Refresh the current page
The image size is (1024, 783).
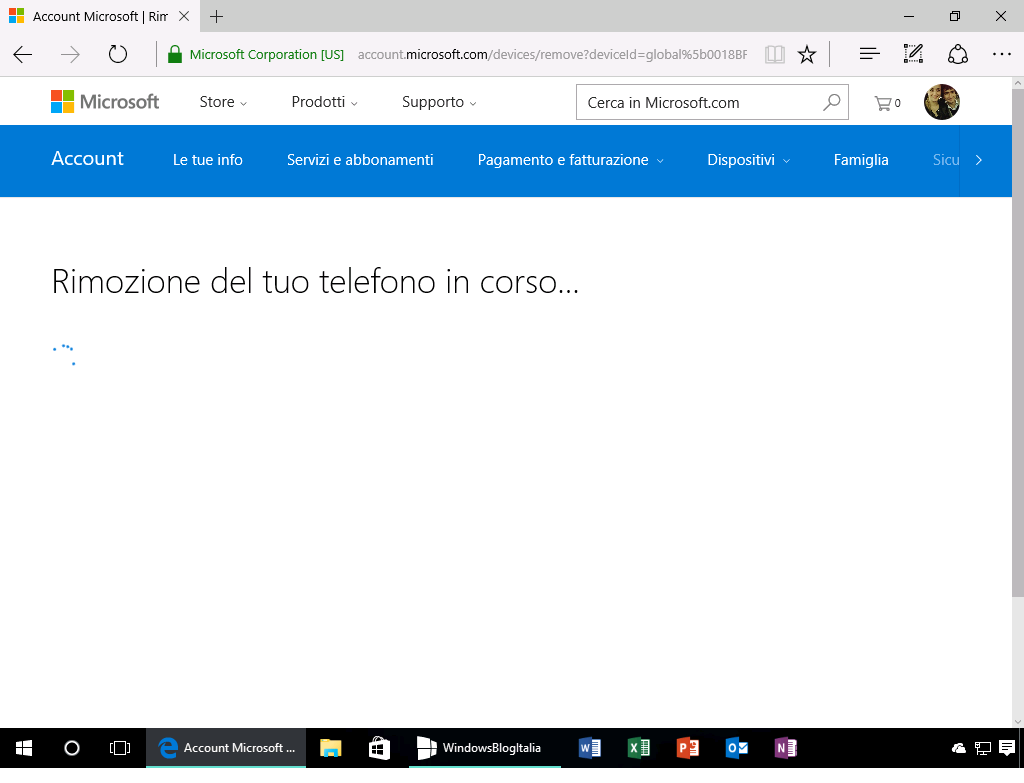point(118,54)
